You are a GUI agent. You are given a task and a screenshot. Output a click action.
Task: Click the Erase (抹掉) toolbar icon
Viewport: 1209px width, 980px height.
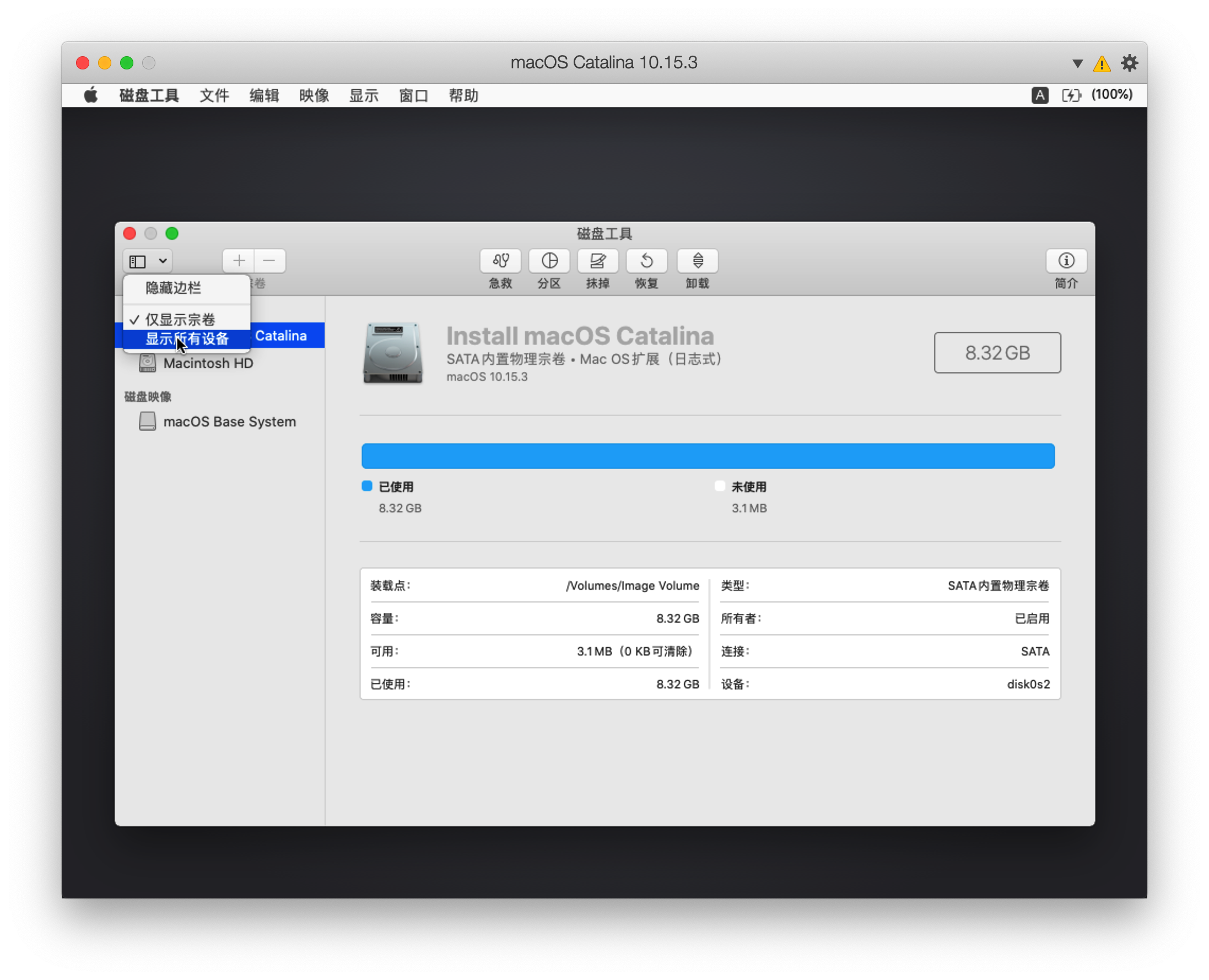click(x=597, y=261)
